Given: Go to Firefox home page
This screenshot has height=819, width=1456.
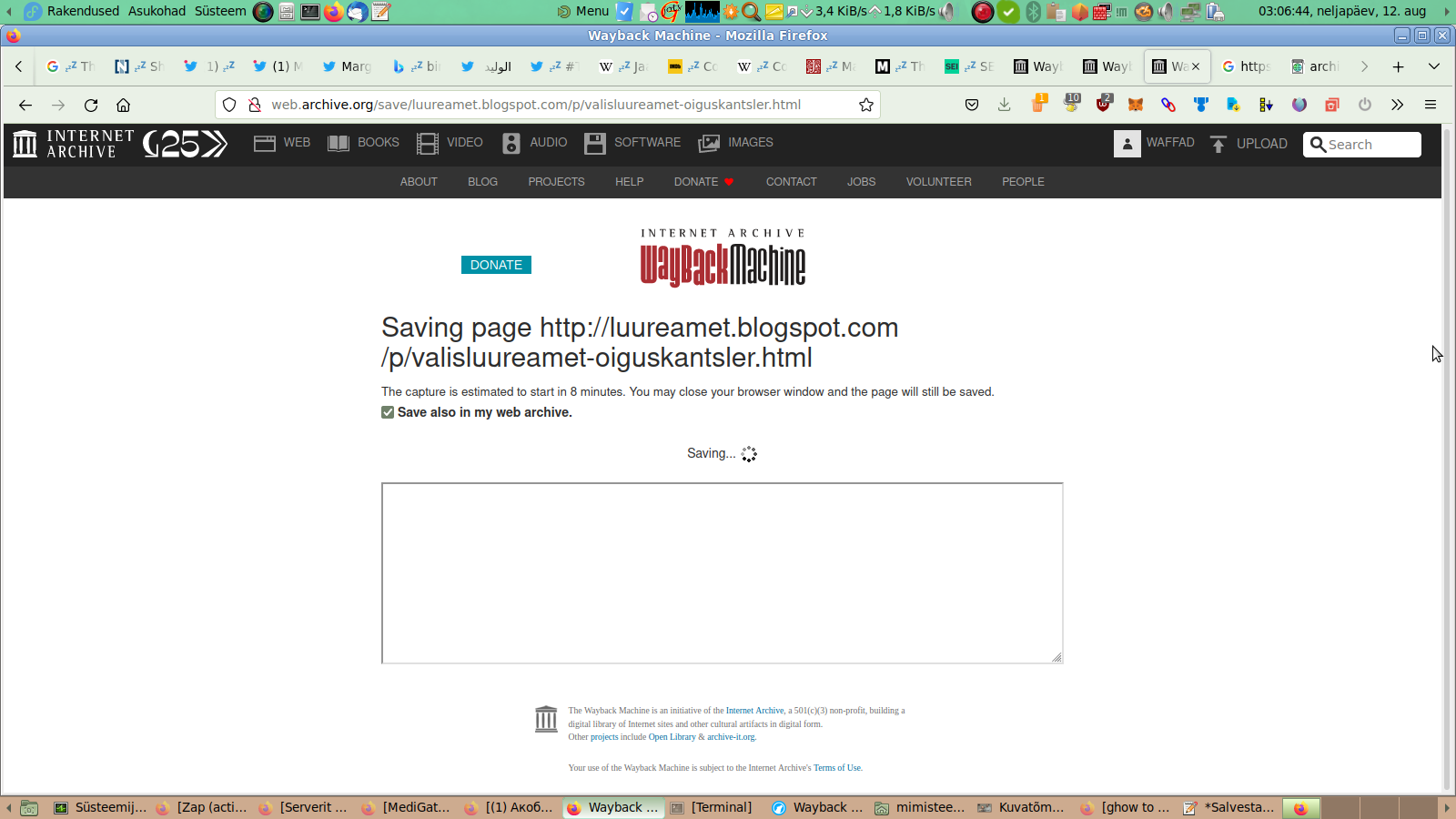Looking at the screenshot, I should click(x=124, y=105).
